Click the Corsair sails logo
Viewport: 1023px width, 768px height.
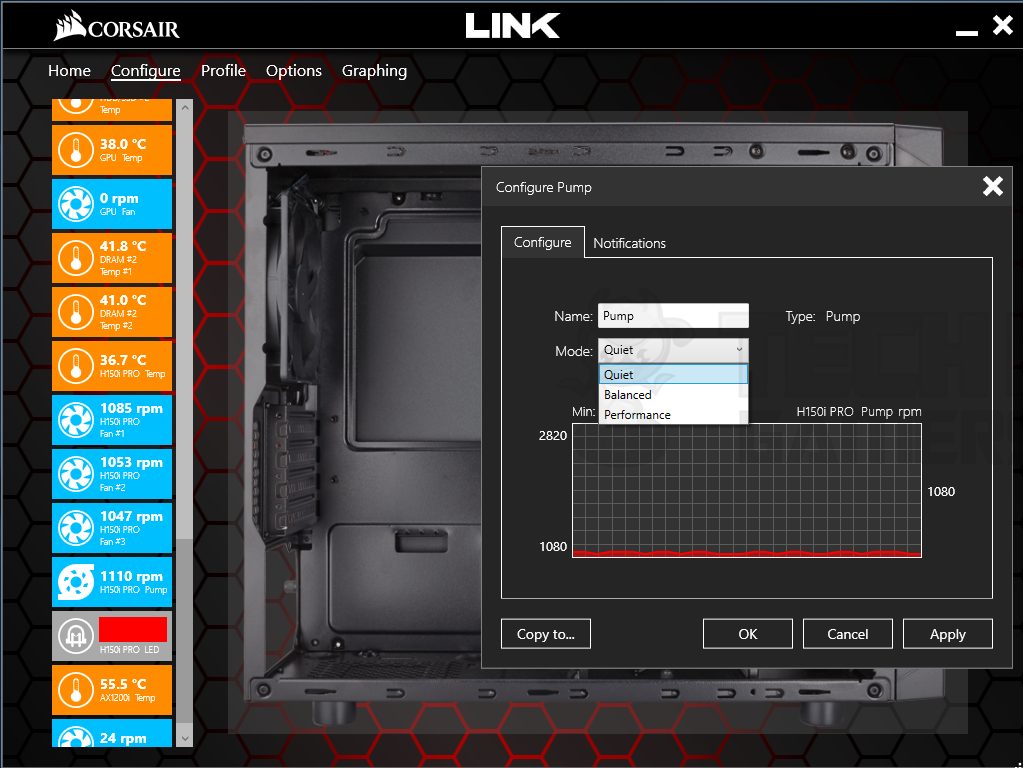coord(70,25)
